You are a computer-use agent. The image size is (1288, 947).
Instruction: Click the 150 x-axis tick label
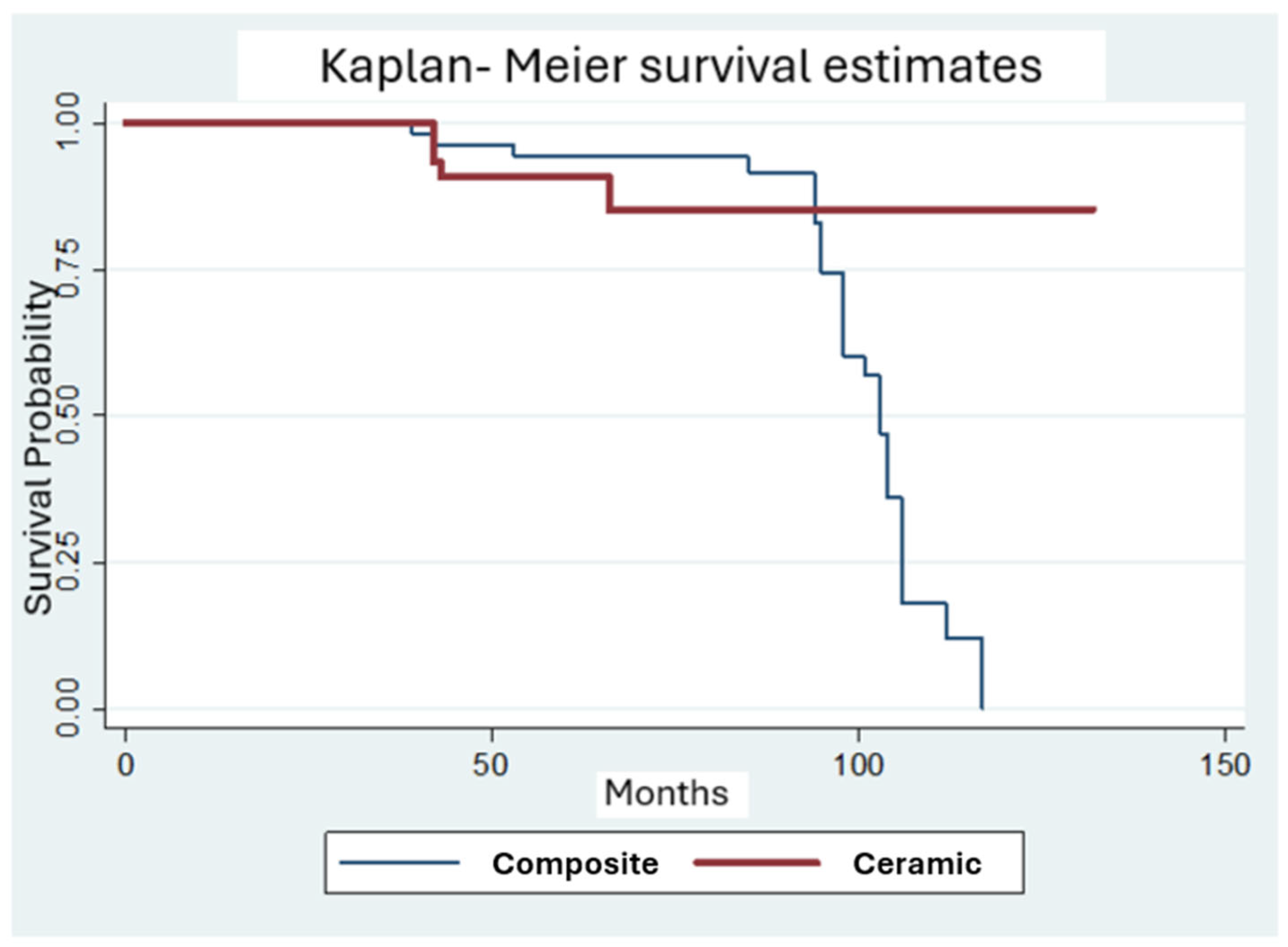[x=1224, y=765]
